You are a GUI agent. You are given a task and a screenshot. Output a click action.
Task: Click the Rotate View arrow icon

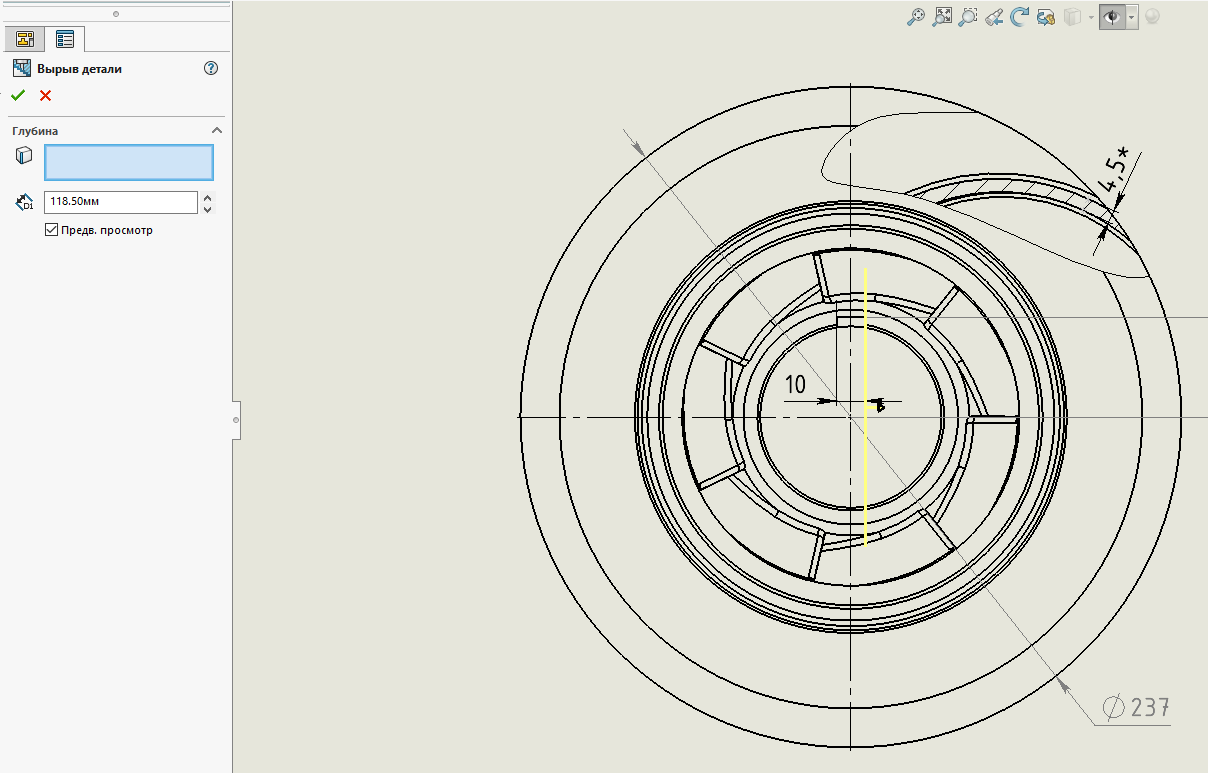coord(1020,16)
